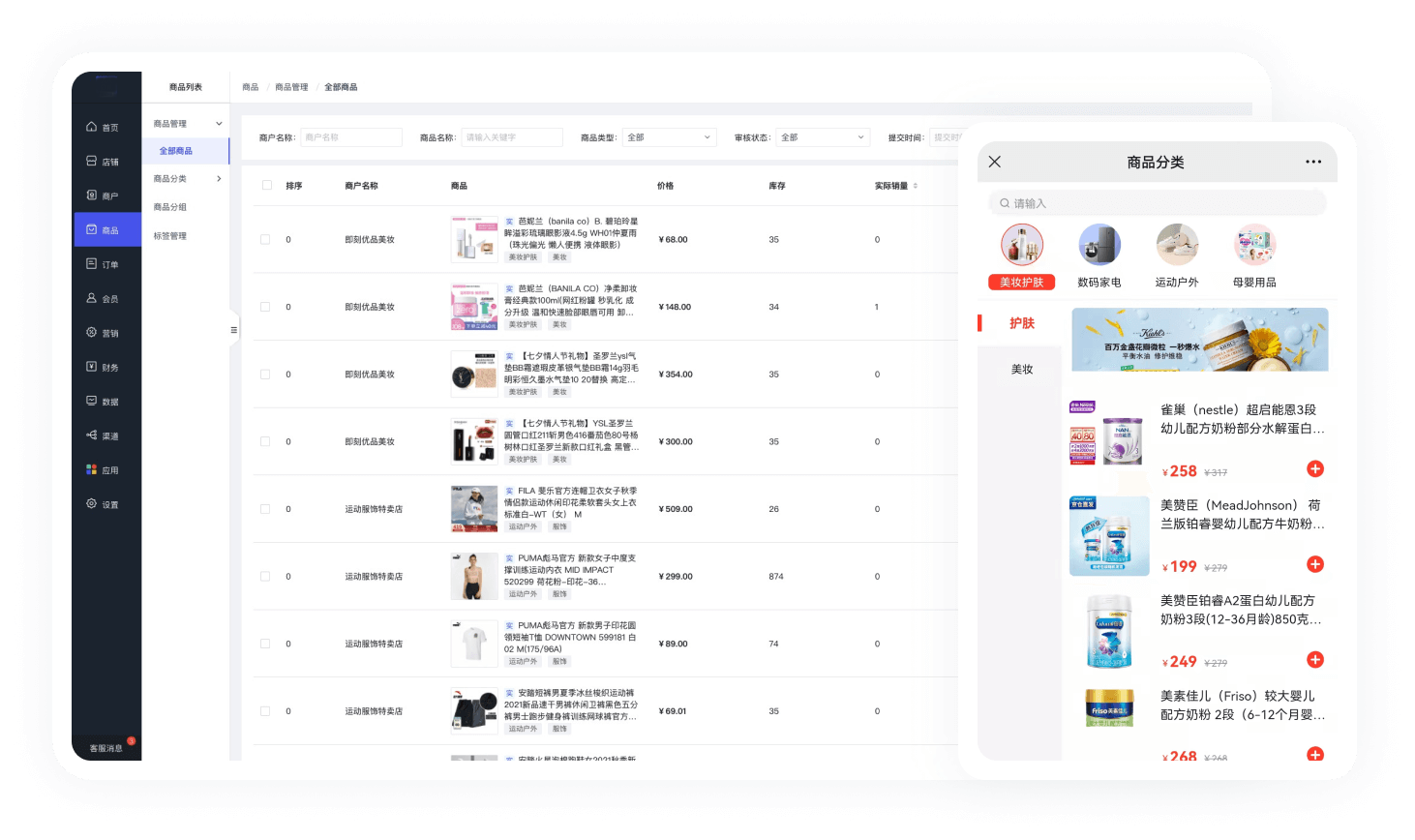Screen dimensions: 1415x840
Task: Check the box for ¥68.00 芭妮兰 product row
Action: pos(265,239)
